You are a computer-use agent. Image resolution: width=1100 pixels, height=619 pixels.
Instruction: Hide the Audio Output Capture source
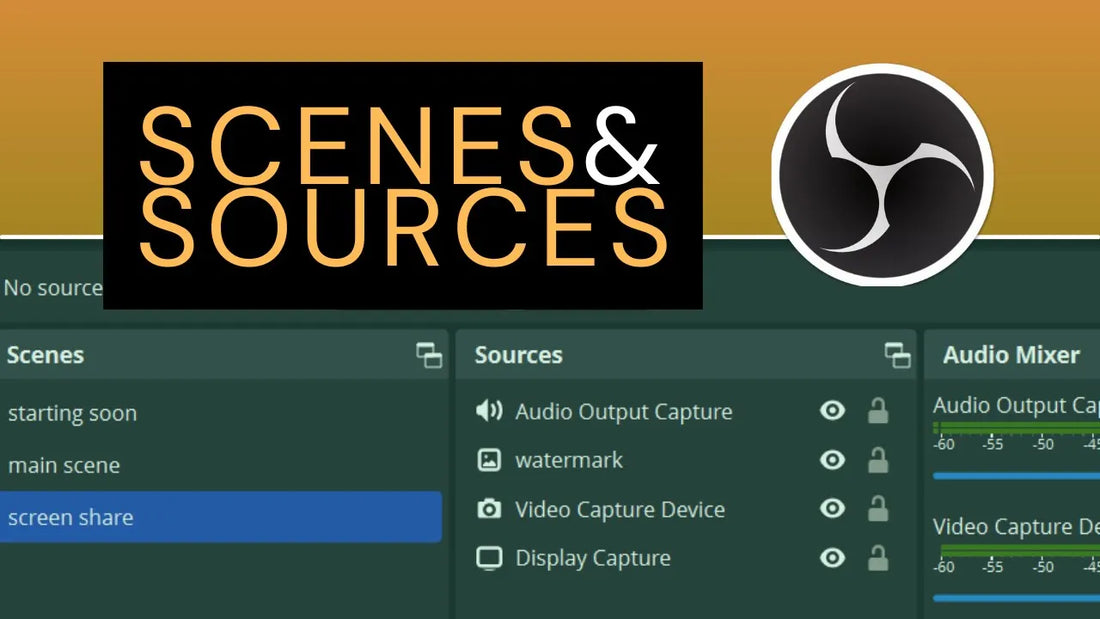[832, 411]
